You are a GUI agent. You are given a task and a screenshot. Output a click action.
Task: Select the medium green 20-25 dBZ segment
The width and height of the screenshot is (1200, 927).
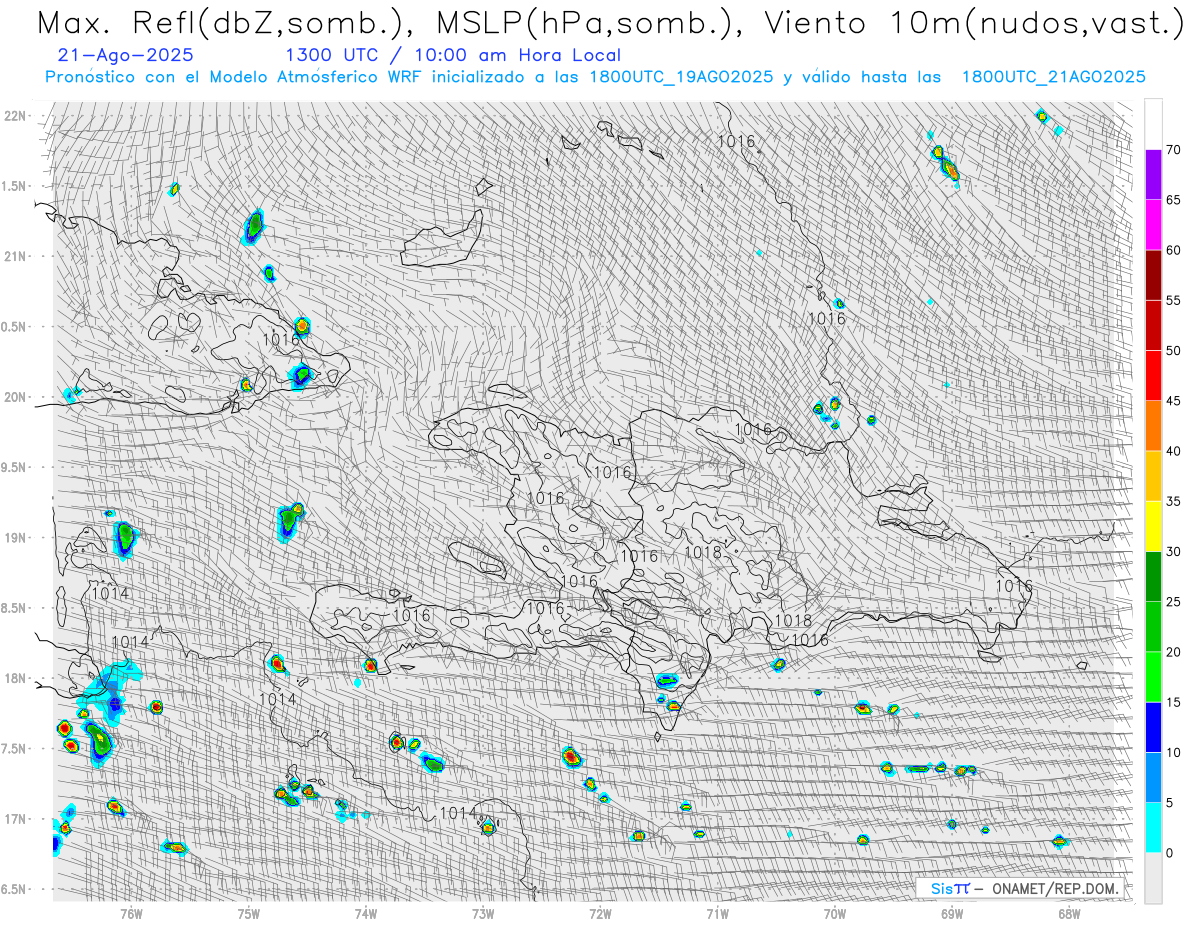coord(1153,626)
